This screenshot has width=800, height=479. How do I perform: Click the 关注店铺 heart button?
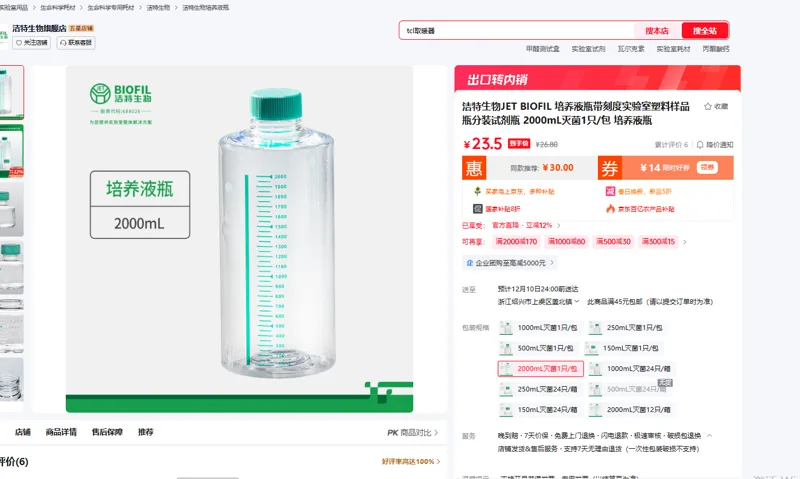click(x=31, y=43)
